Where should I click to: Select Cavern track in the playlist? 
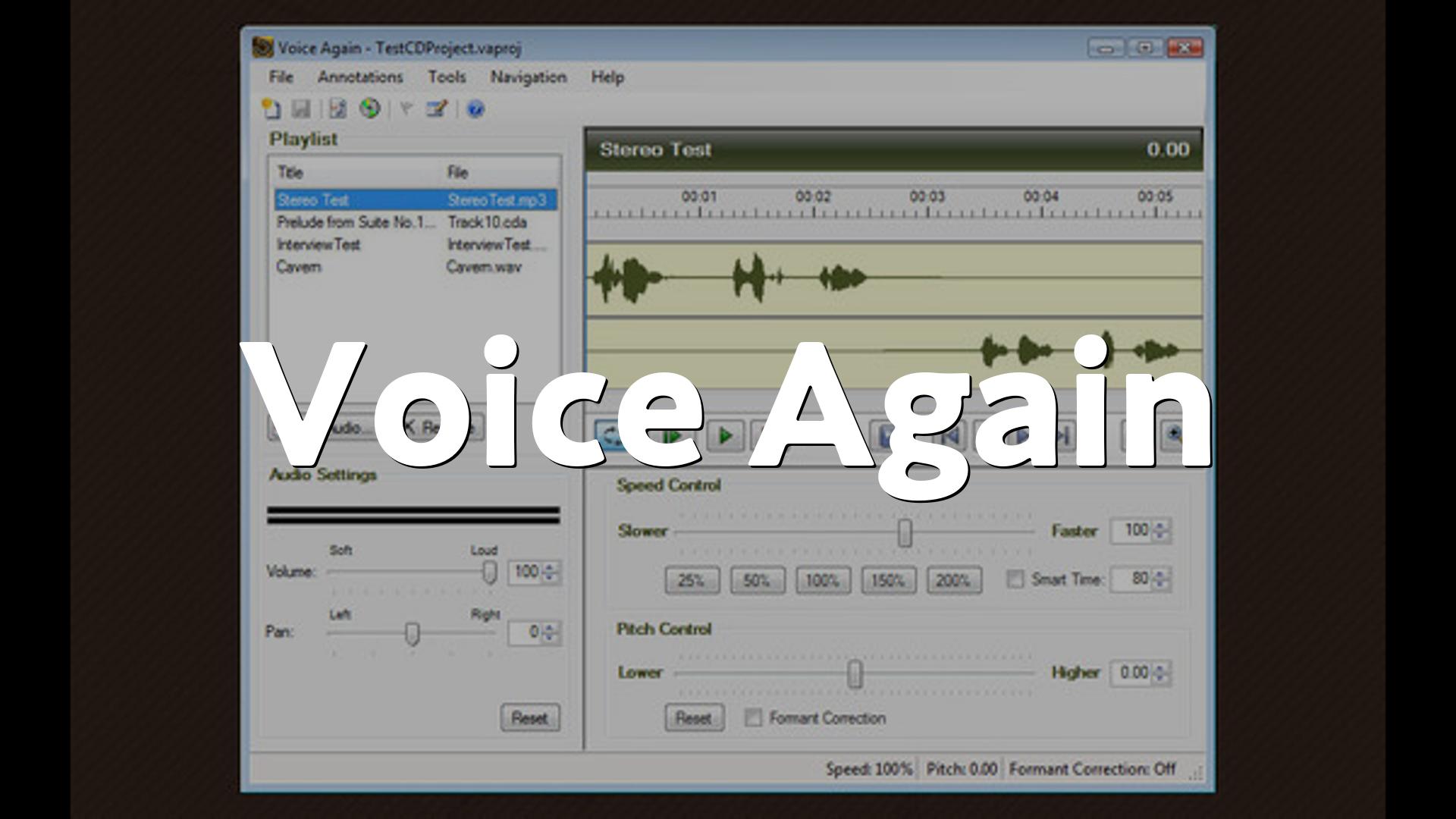[x=299, y=267]
